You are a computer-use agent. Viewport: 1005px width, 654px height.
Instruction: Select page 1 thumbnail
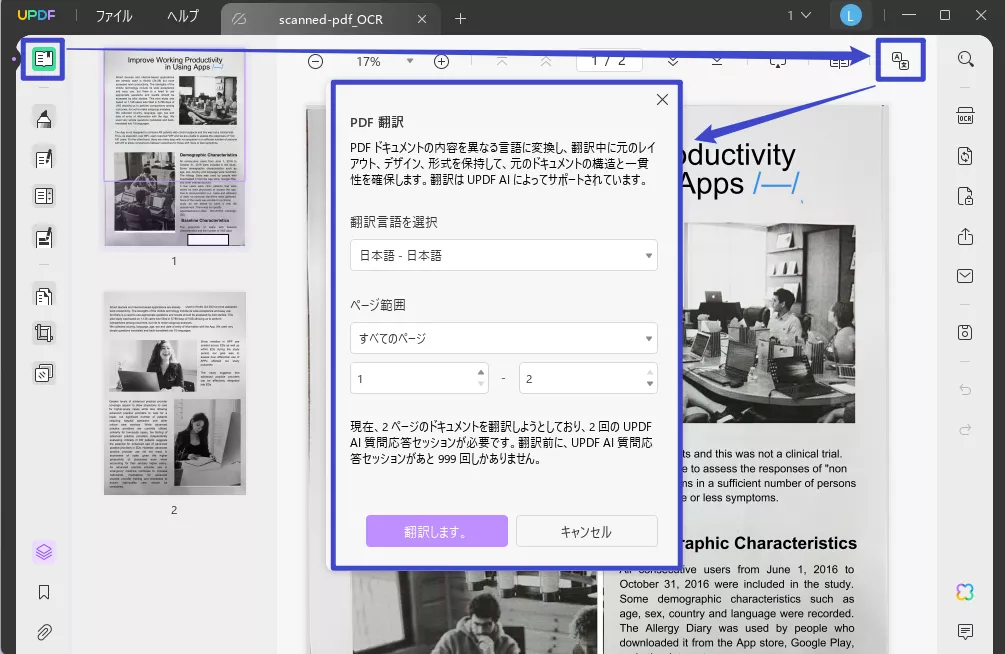coord(174,149)
